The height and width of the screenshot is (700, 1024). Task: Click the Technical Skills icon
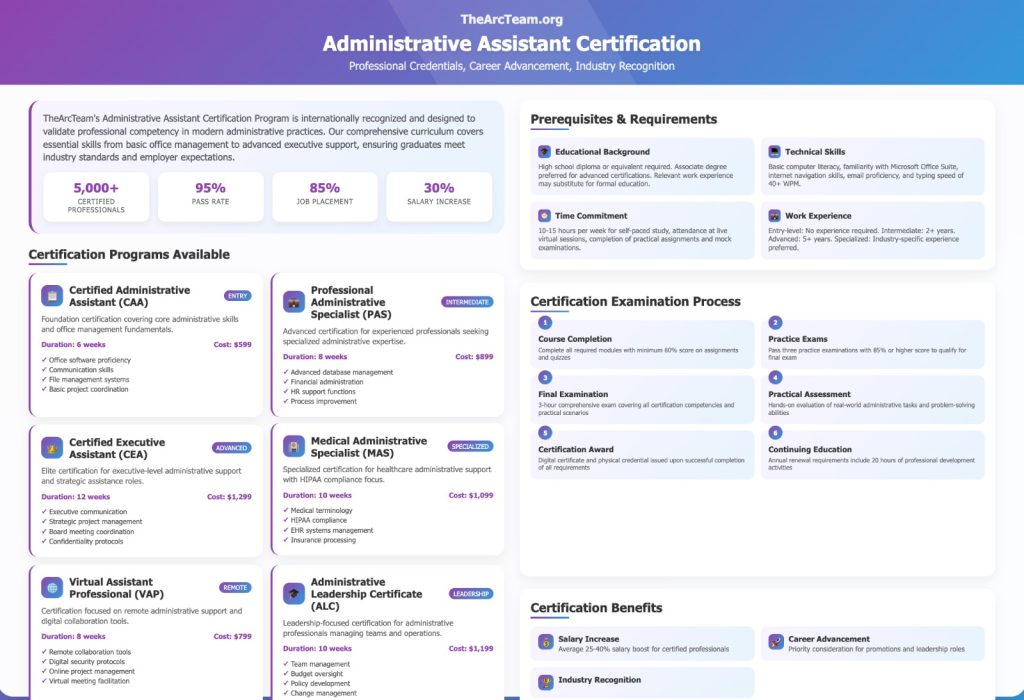(x=774, y=152)
